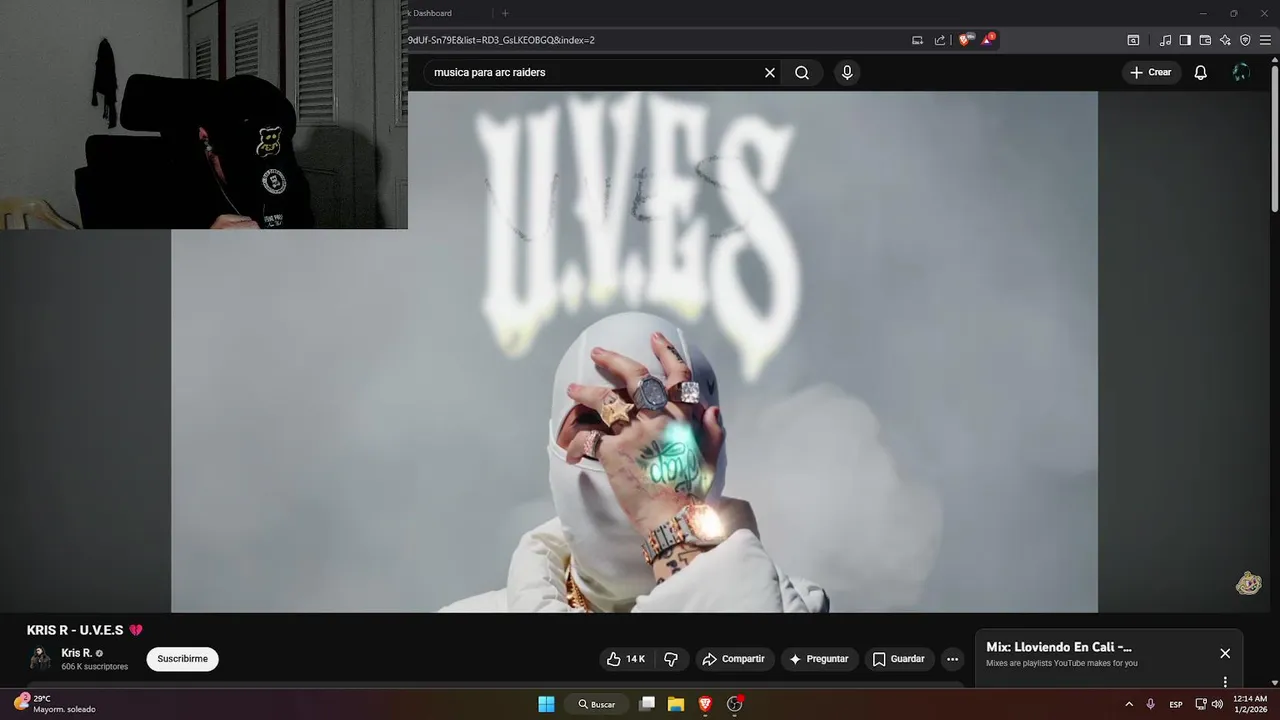1280x720 pixels.
Task: Open Brave Shields lion icon
Action: click(965, 40)
